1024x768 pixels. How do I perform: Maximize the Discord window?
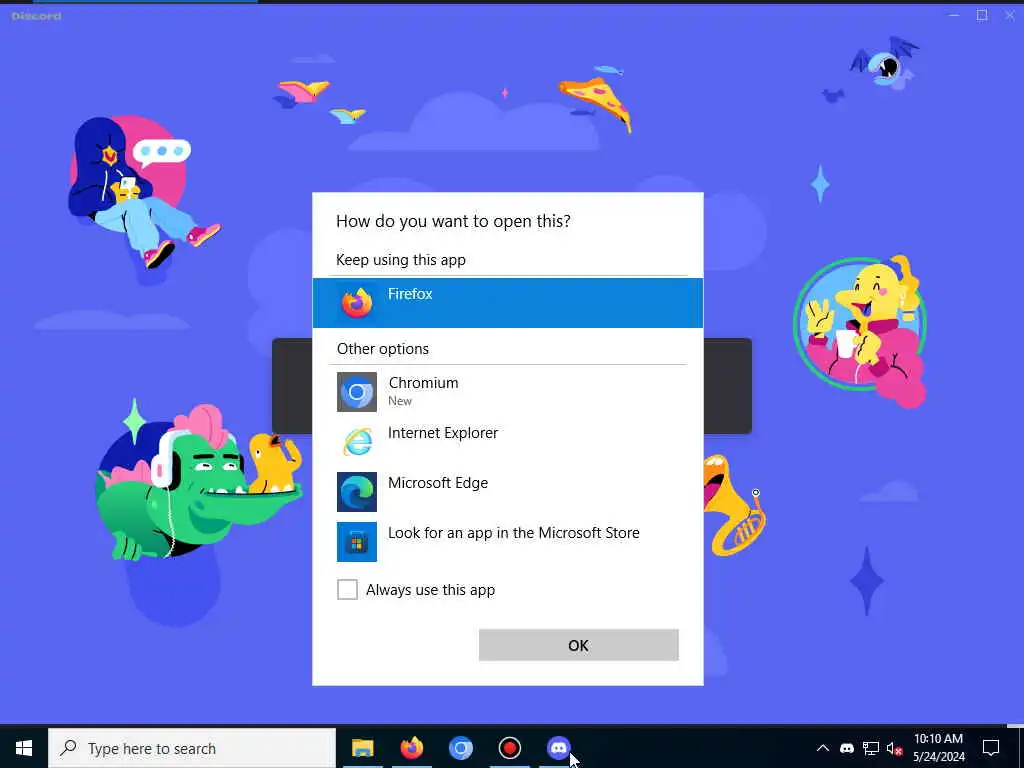(x=982, y=15)
